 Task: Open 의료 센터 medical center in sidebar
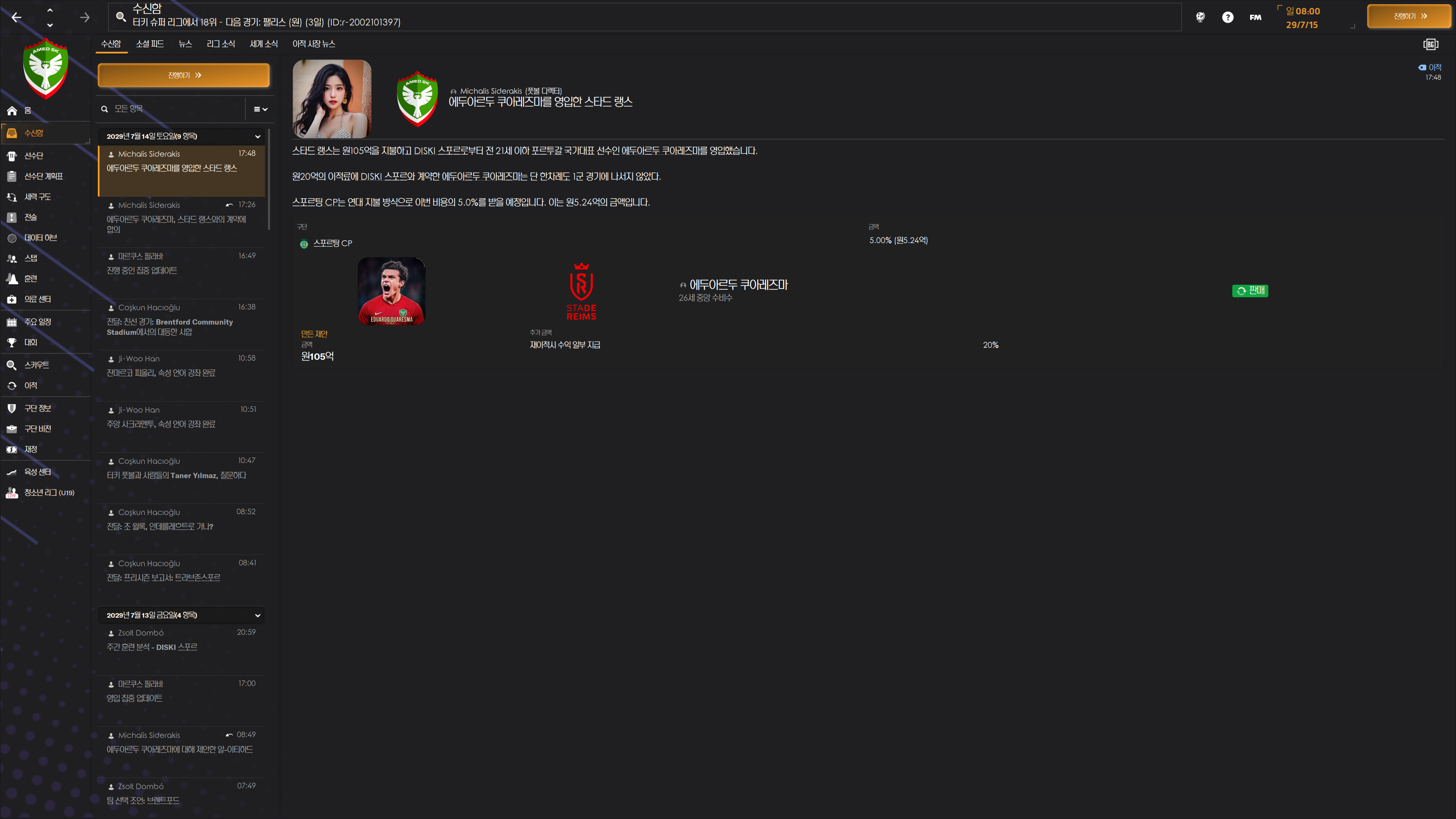click(37, 299)
